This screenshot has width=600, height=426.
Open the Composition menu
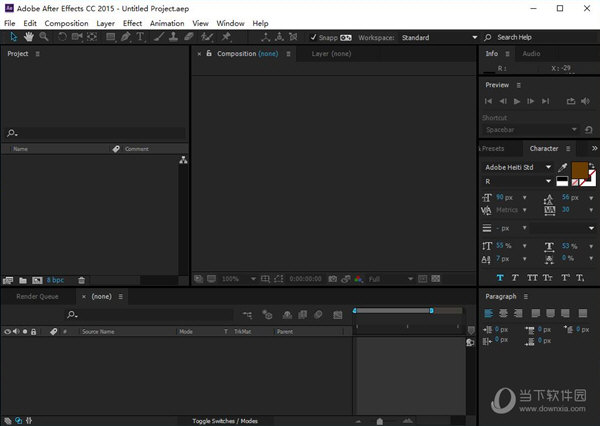[66, 23]
